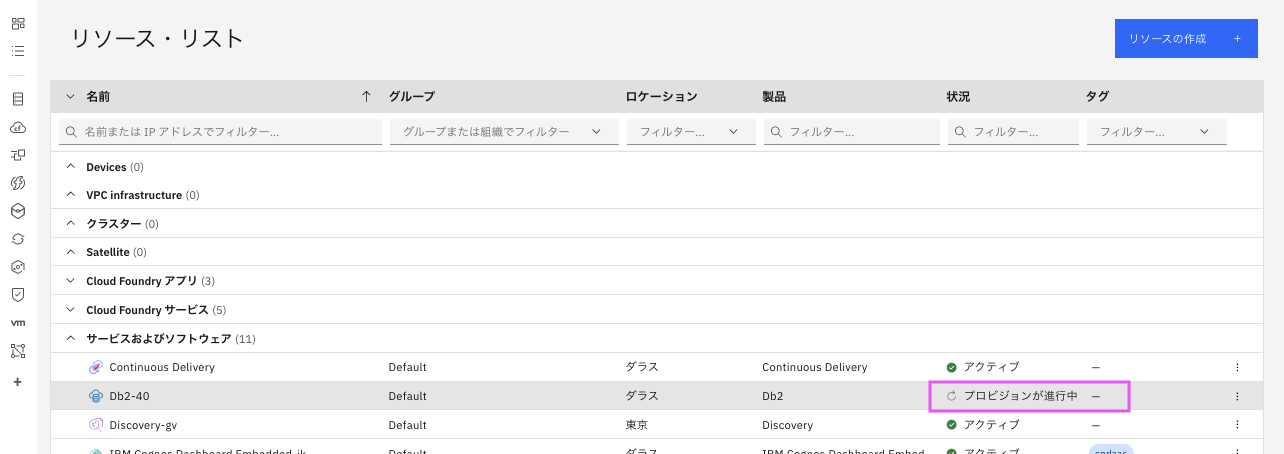Screen dimensions: 1284x454
Task: Open the Kubernetes cube icon in sidebar
Action: (18, 211)
